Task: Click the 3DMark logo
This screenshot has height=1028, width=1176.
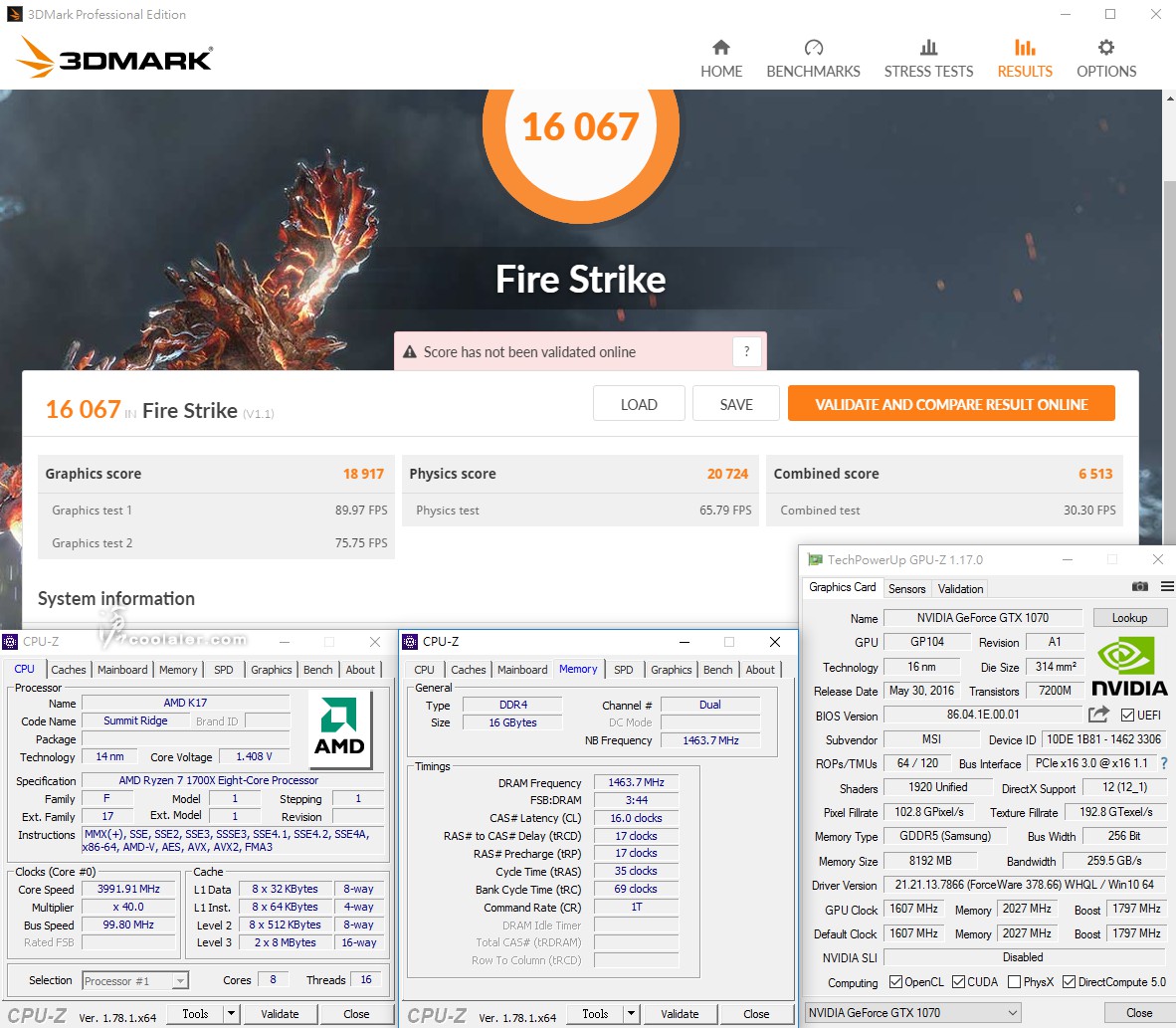Action: coord(114,57)
